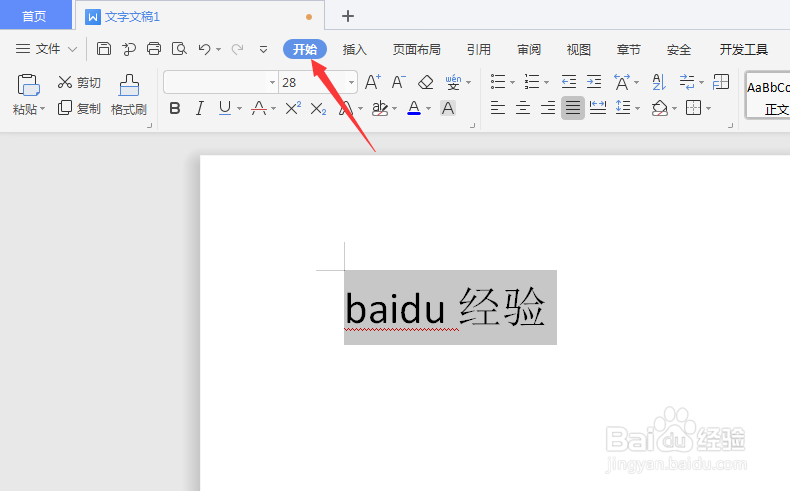Toggle Bold formatting
This screenshot has width=790, height=491.
pyautogui.click(x=175, y=108)
